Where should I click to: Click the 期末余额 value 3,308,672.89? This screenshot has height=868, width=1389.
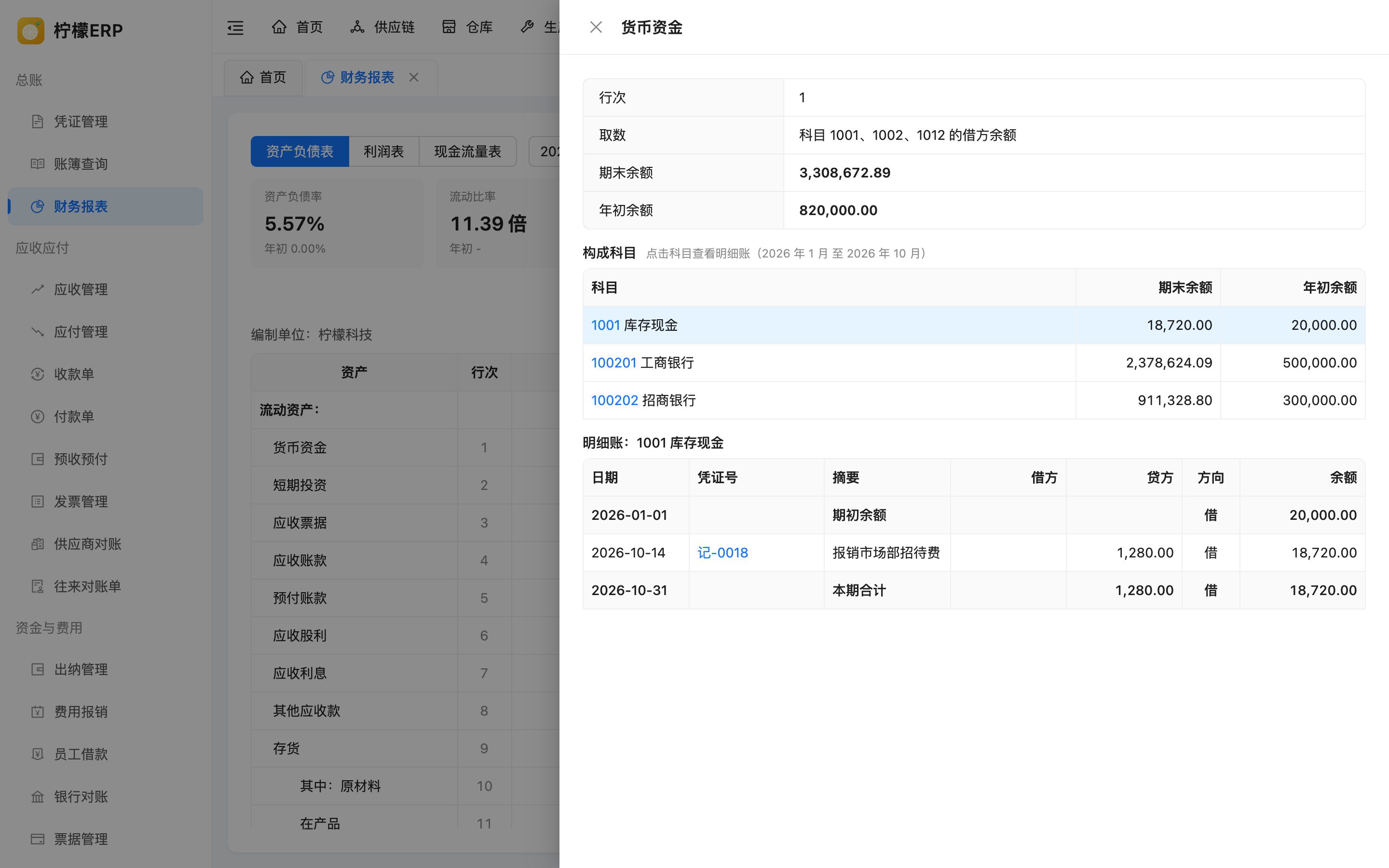click(844, 173)
